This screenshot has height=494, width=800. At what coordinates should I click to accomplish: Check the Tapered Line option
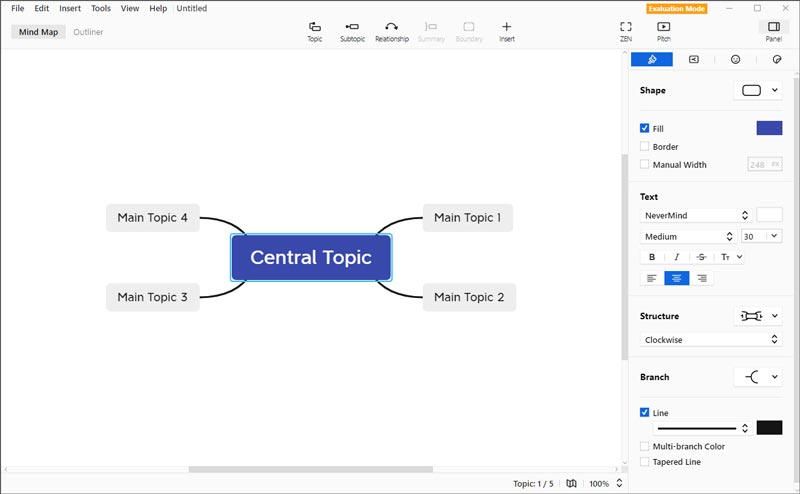tap(645, 462)
